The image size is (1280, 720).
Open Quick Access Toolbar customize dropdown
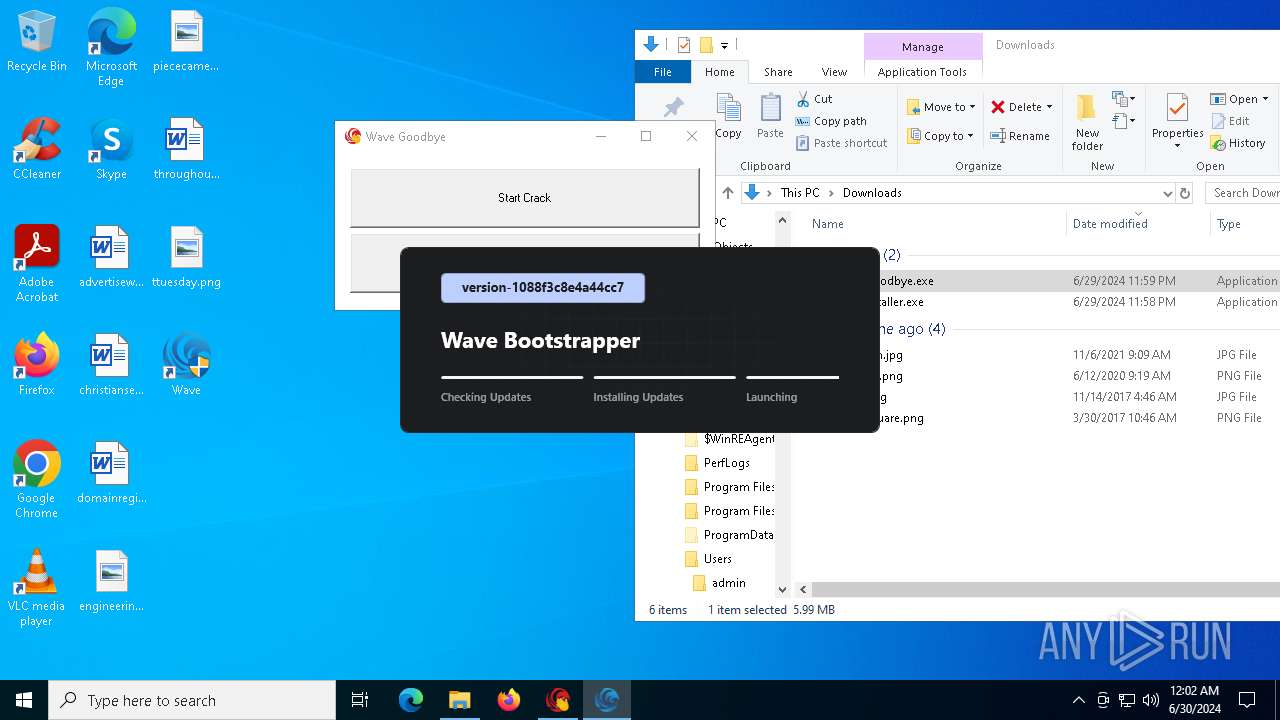724,45
